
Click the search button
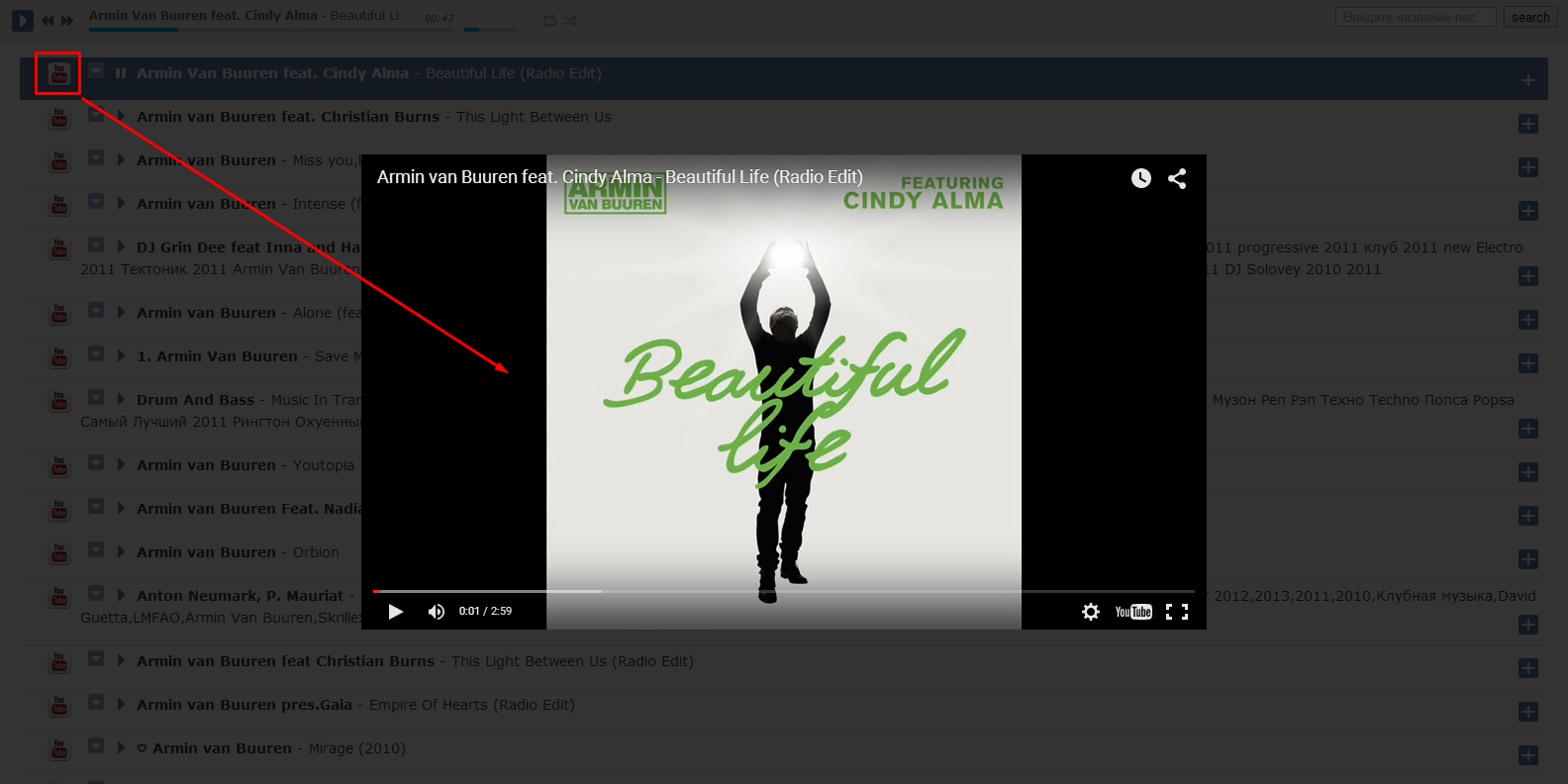1530,18
